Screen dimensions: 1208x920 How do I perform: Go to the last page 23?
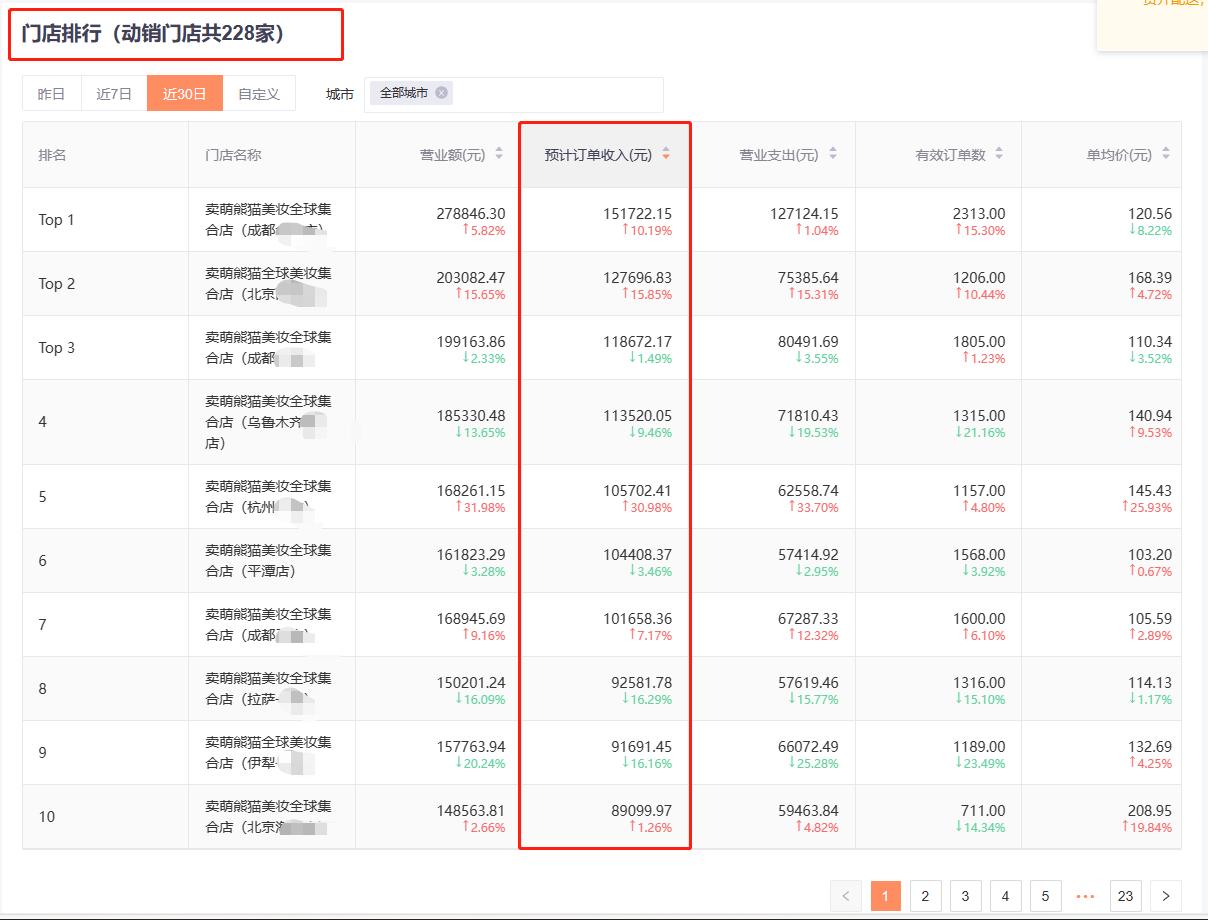(1125, 896)
